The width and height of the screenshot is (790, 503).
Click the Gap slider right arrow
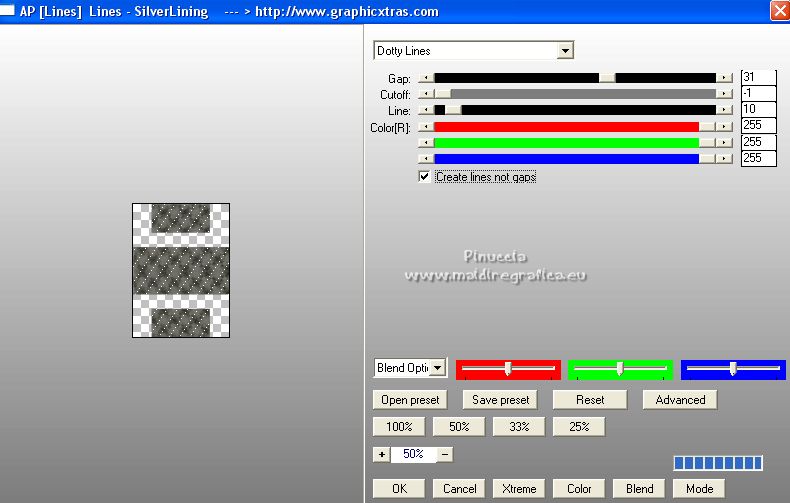(724, 78)
